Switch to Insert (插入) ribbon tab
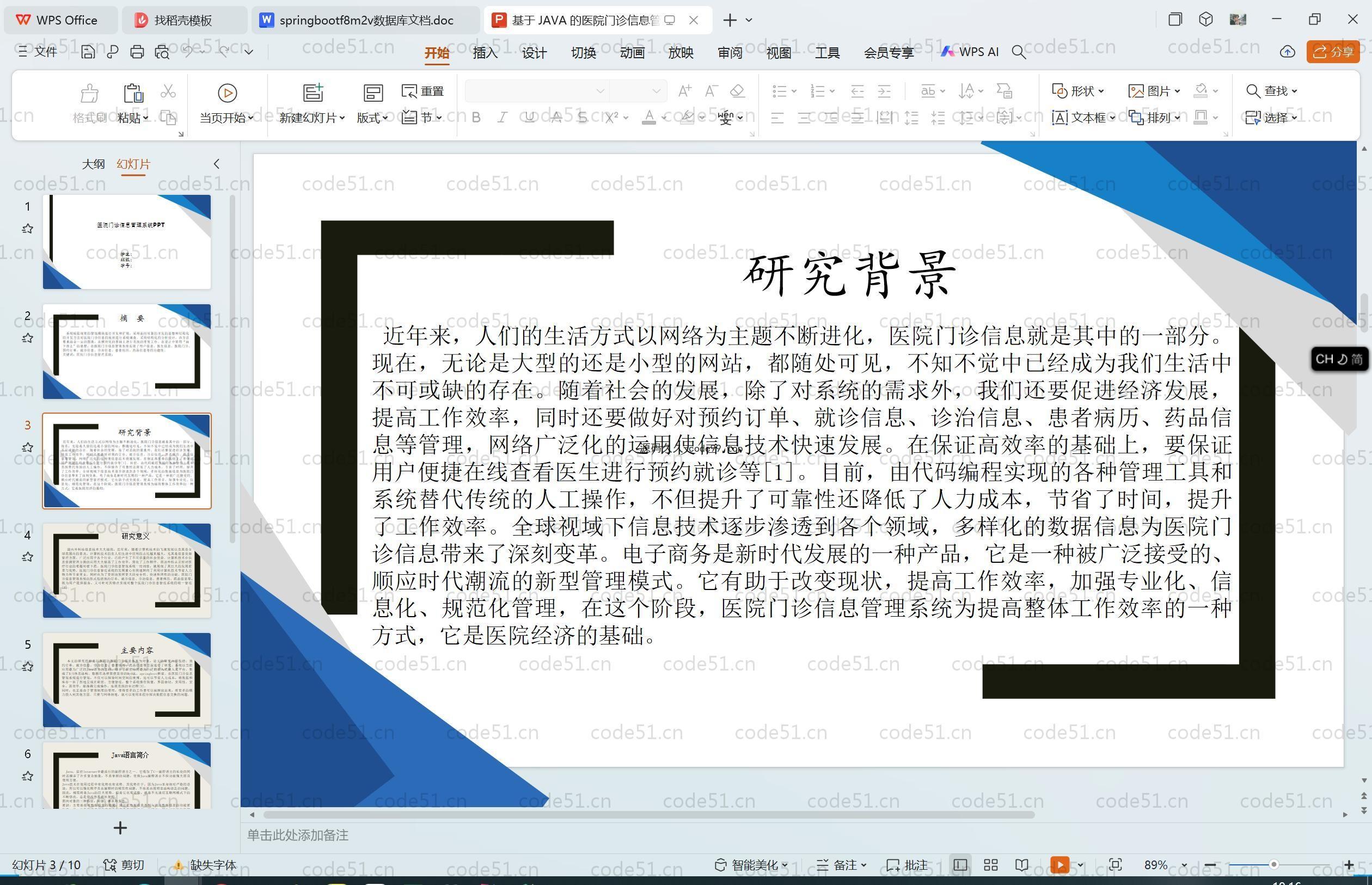 pyautogui.click(x=485, y=53)
